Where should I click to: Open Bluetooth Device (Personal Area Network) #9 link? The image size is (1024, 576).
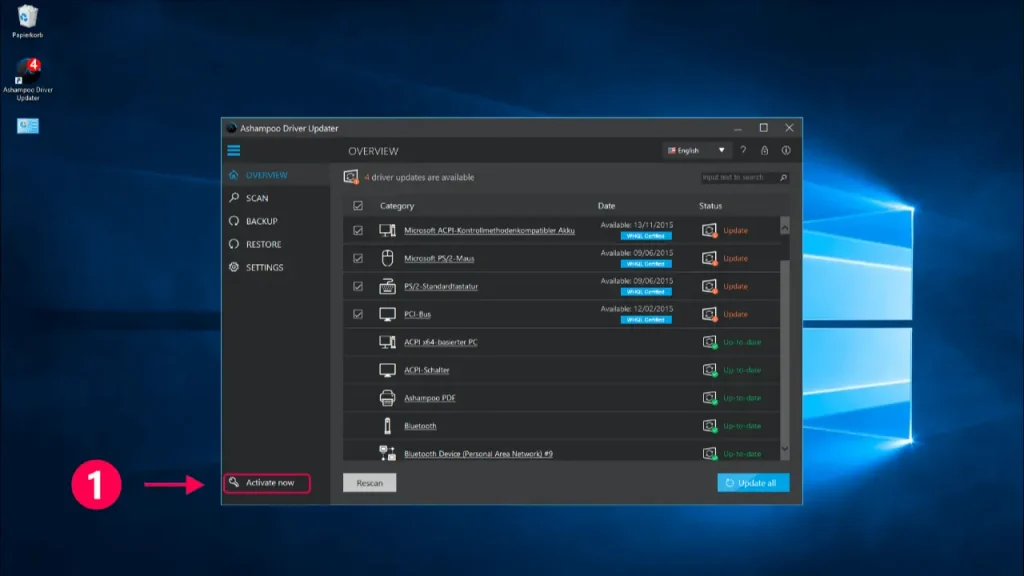click(478, 454)
